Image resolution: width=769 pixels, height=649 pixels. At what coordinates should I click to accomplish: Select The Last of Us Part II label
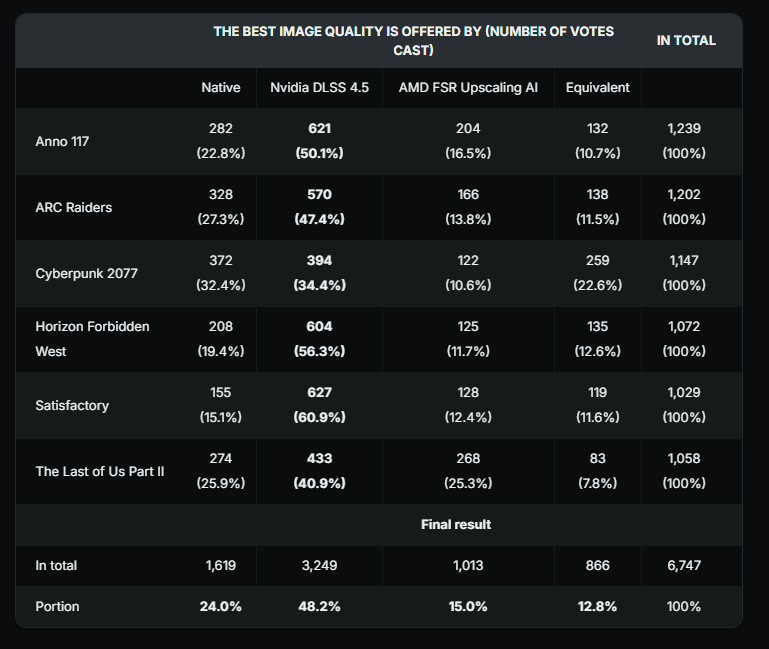(99, 471)
